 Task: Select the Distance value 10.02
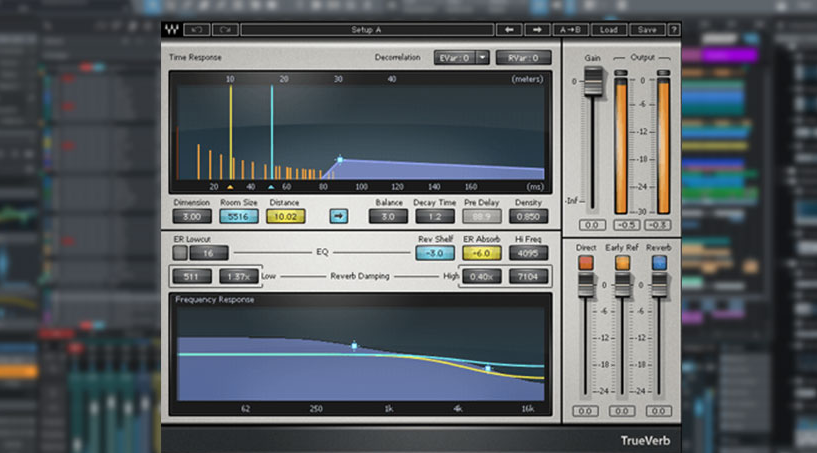(285, 216)
